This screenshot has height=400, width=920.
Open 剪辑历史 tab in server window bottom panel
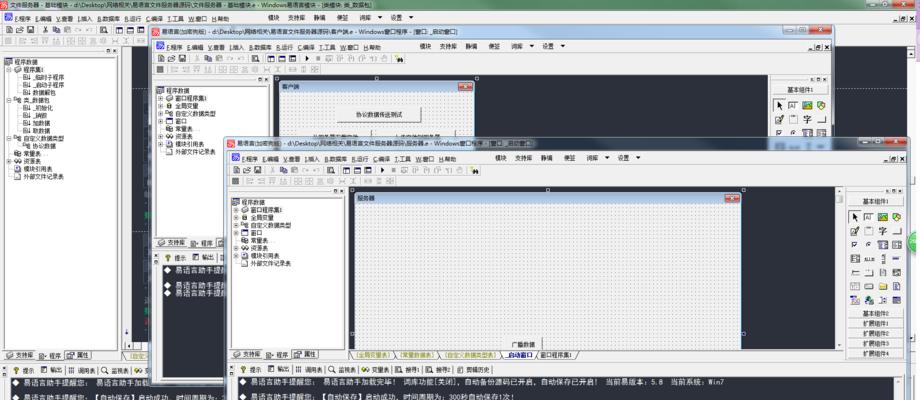pyautogui.click(x=475, y=370)
